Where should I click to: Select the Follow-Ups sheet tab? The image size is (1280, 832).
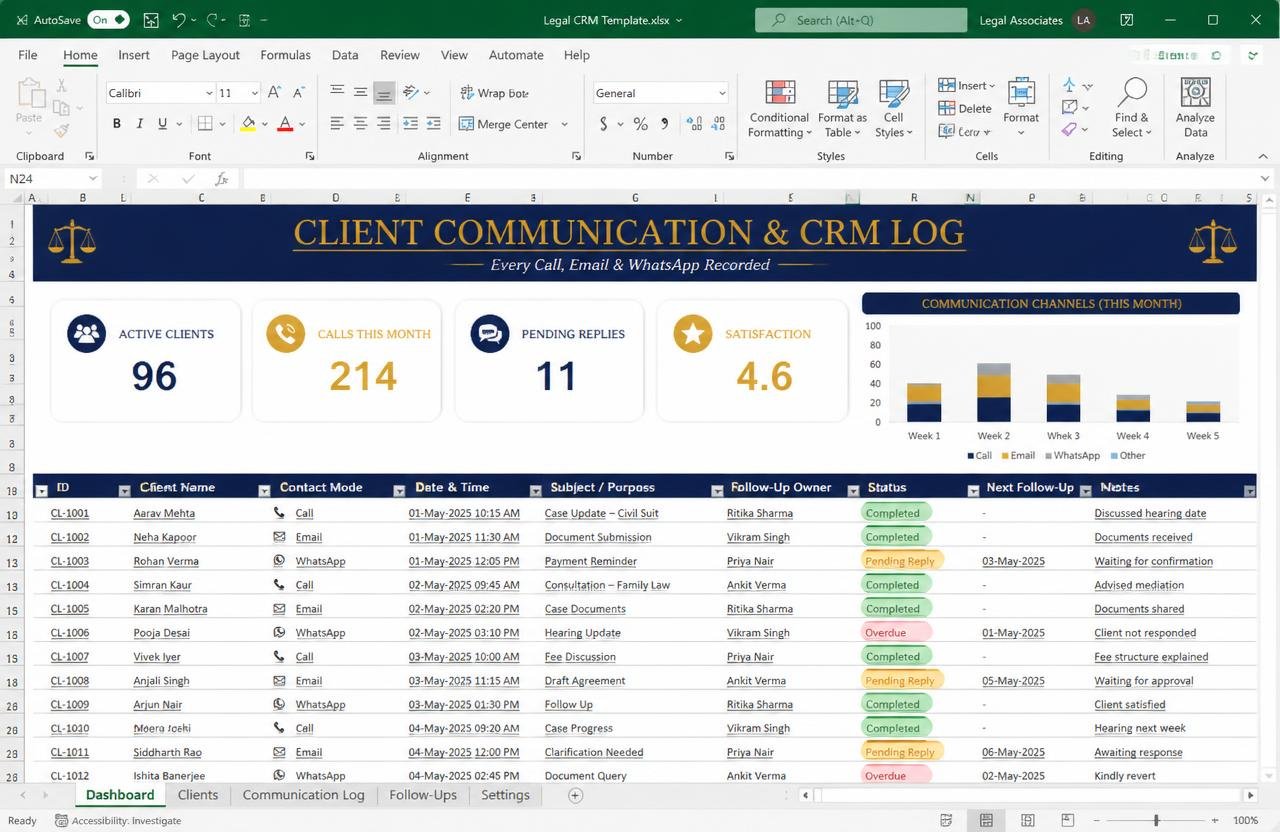coord(423,795)
